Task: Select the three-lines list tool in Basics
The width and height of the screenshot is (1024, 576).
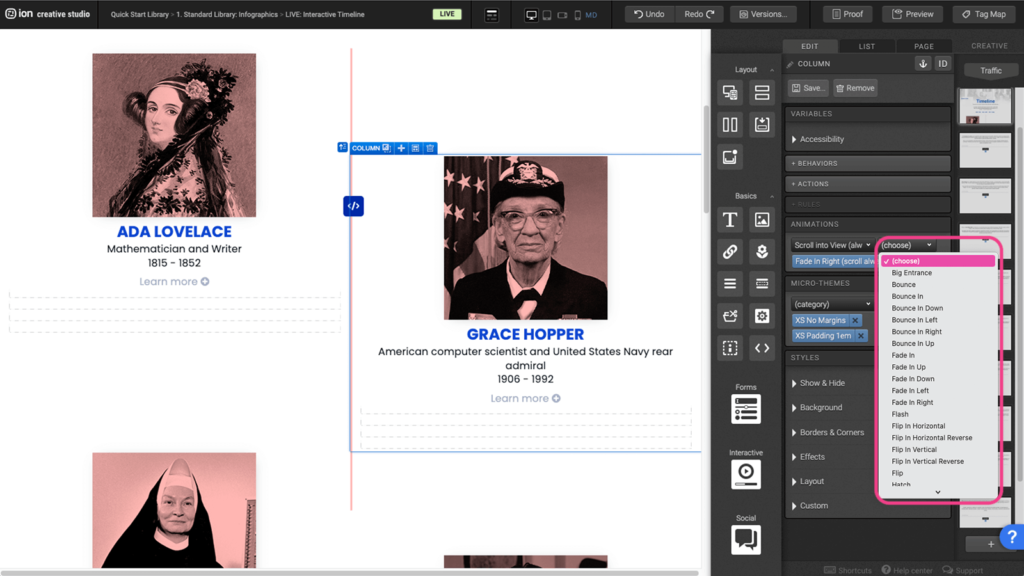Action: coord(729,283)
